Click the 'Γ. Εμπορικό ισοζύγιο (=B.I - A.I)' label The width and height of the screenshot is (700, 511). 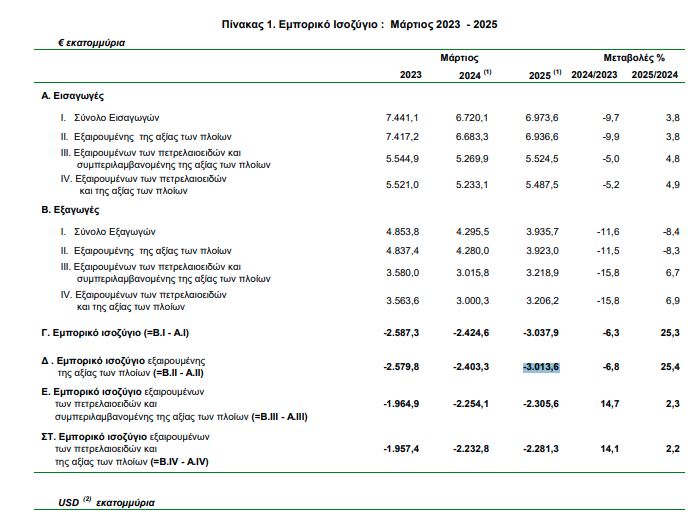(129, 332)
